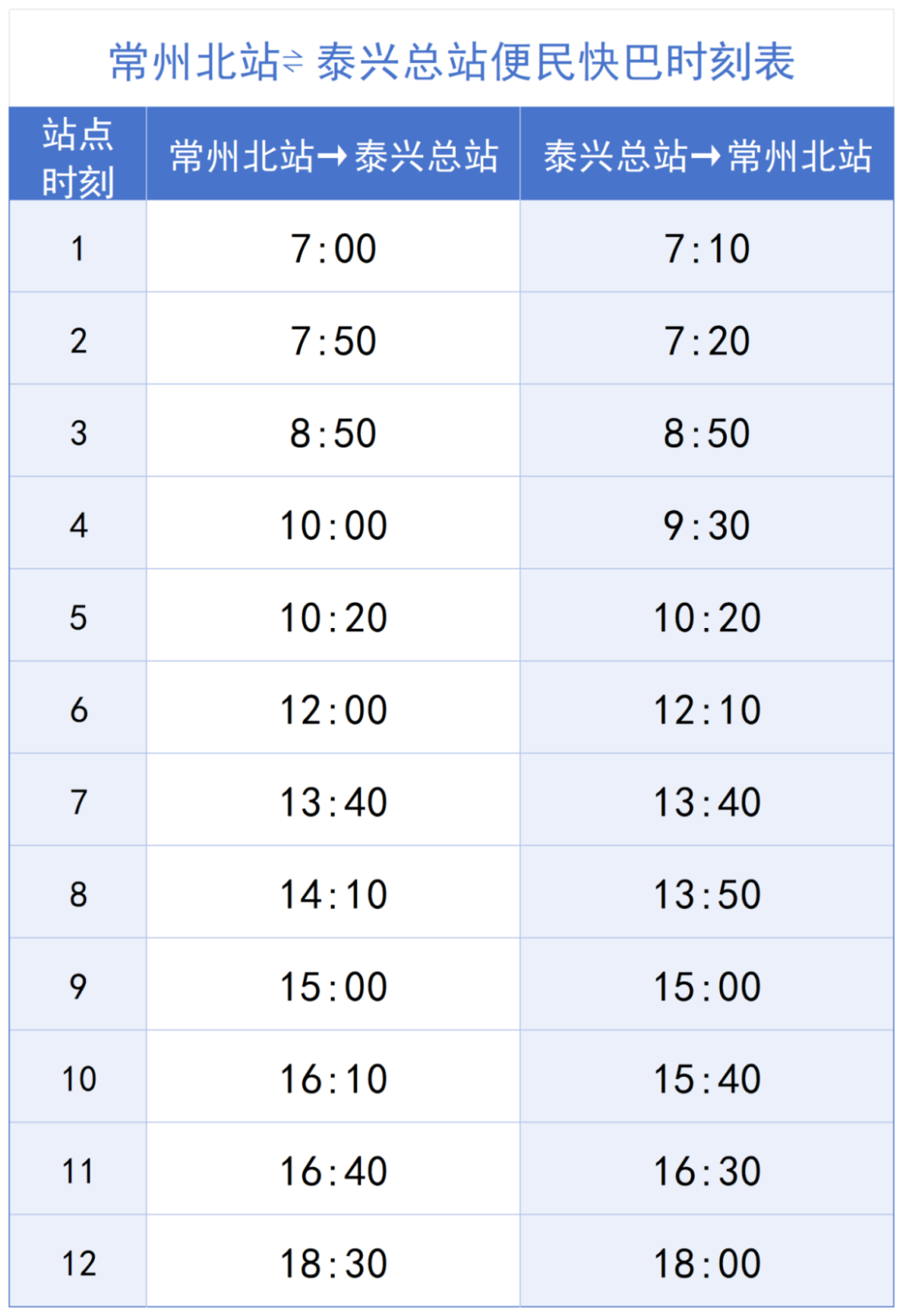Image resolution: width=903 pixels, height=1316 pixels.
Task: Click the 12:00 time in row 6
Action: point(334,709)
